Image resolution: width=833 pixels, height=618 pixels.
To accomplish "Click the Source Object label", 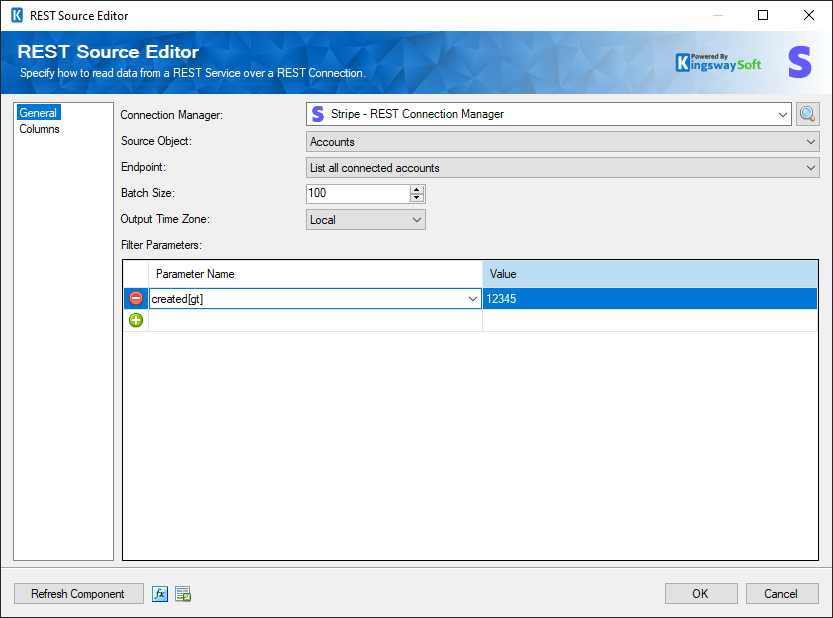I will click(156, 141).
